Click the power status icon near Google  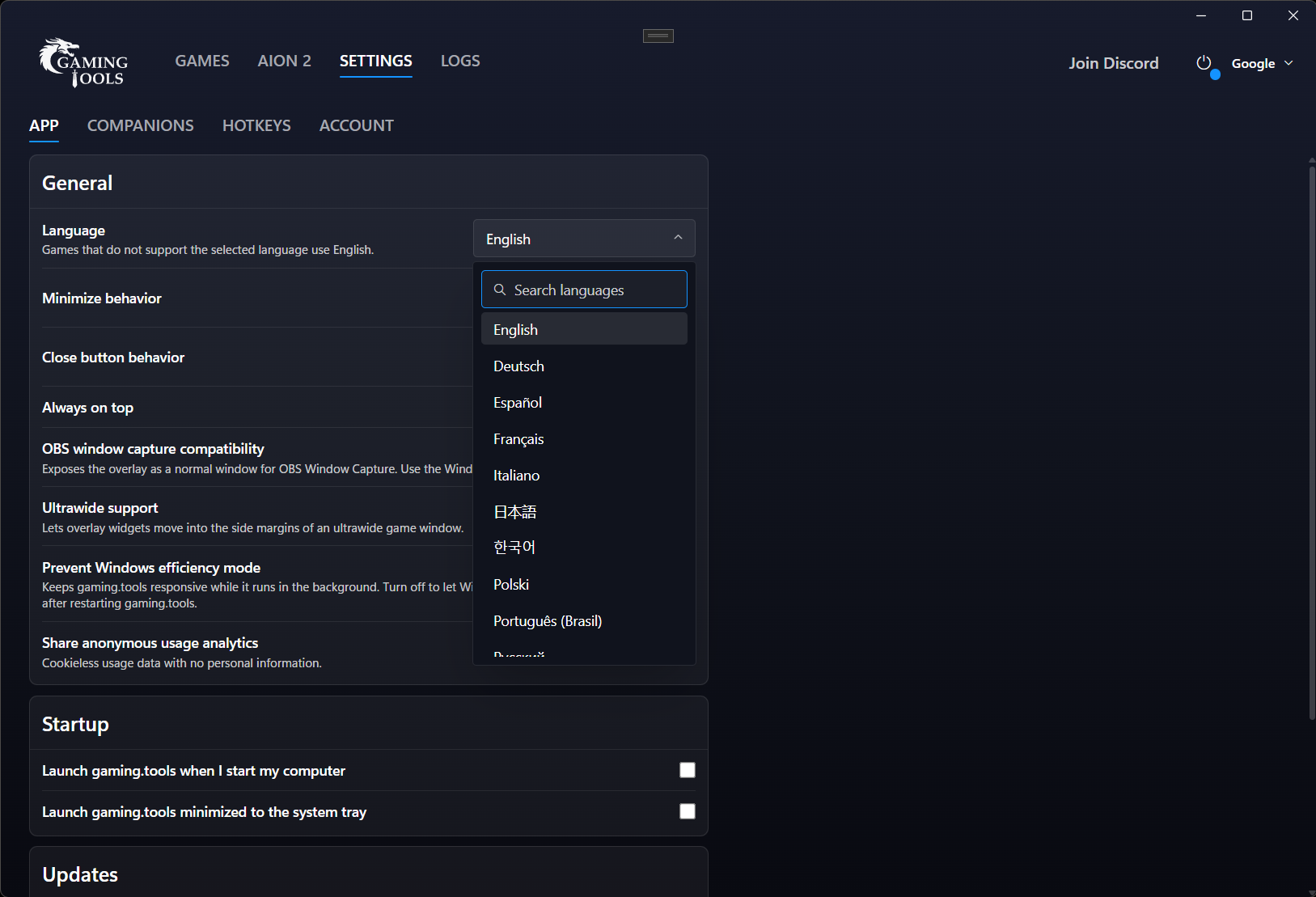click(x=1204, y=63)
